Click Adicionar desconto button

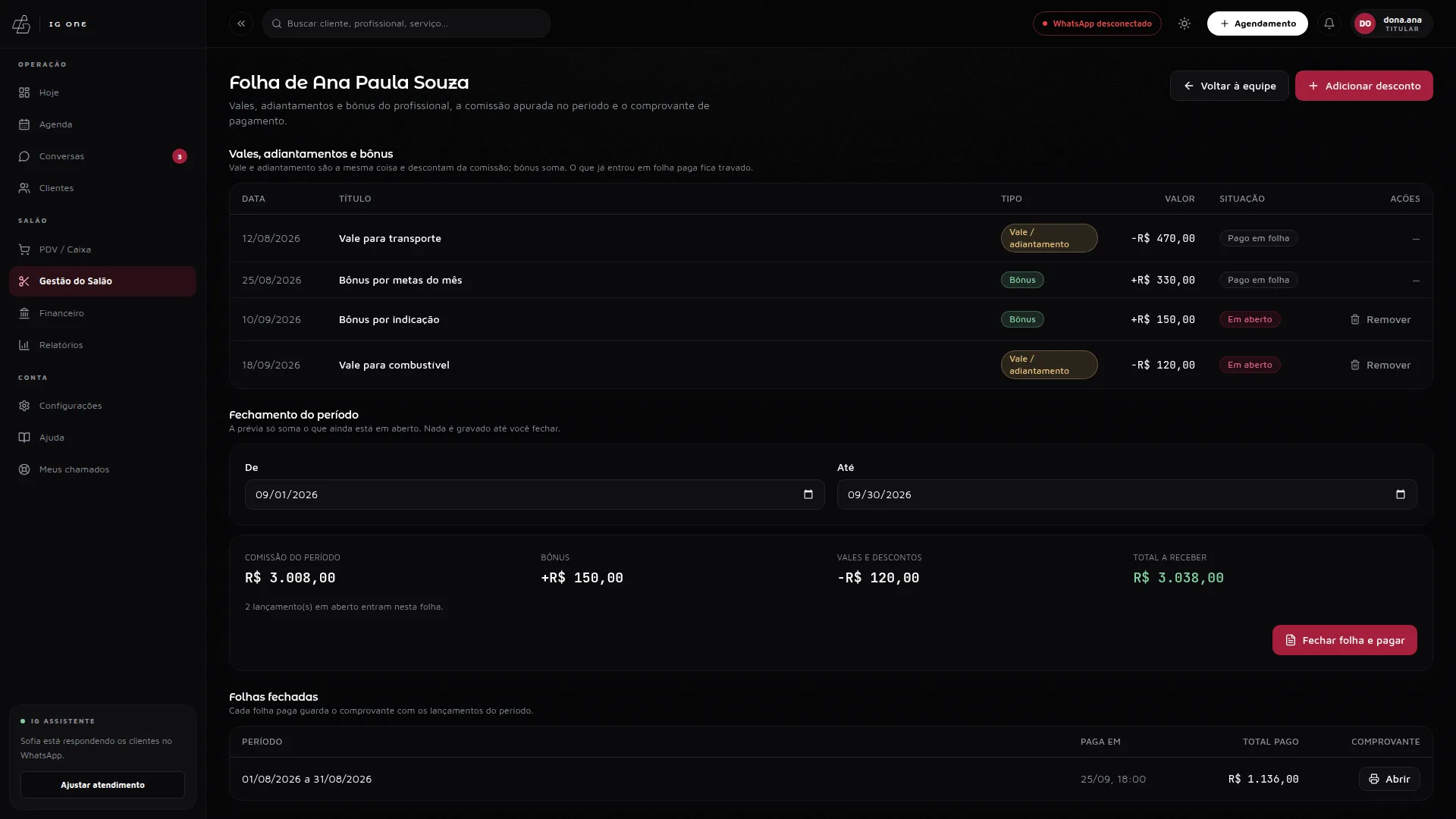pyautogui.click(x=1363, y=86)
